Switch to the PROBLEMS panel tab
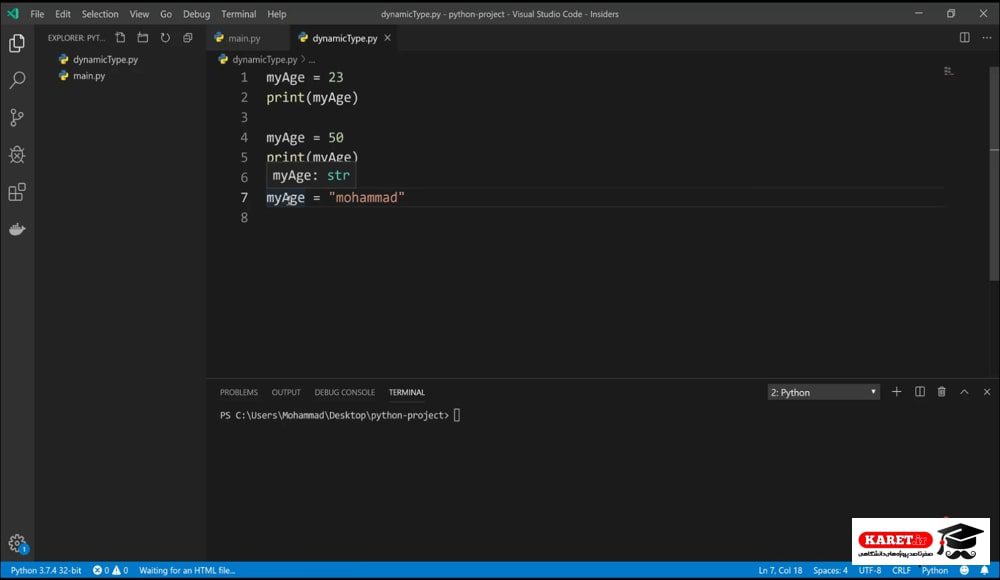This screenshot has height=580, width=1000. (239, 392)
